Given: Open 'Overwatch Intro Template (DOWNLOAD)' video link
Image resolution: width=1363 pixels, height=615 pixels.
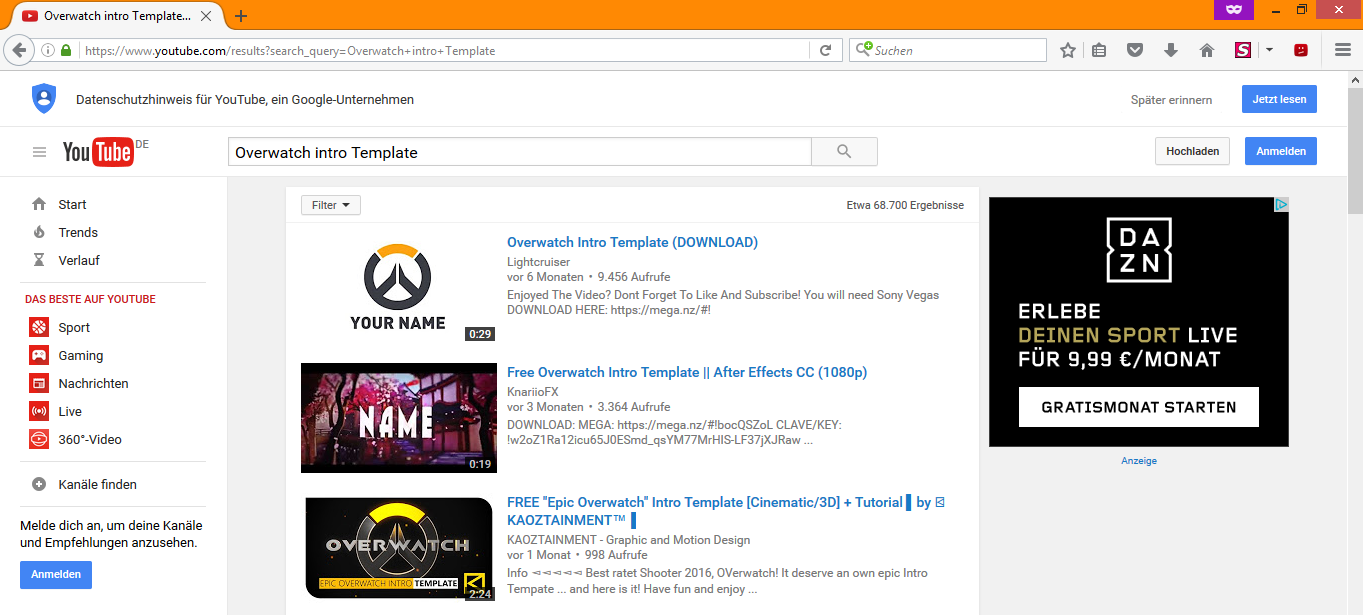Looking at the screenshot, I should 632,242.
